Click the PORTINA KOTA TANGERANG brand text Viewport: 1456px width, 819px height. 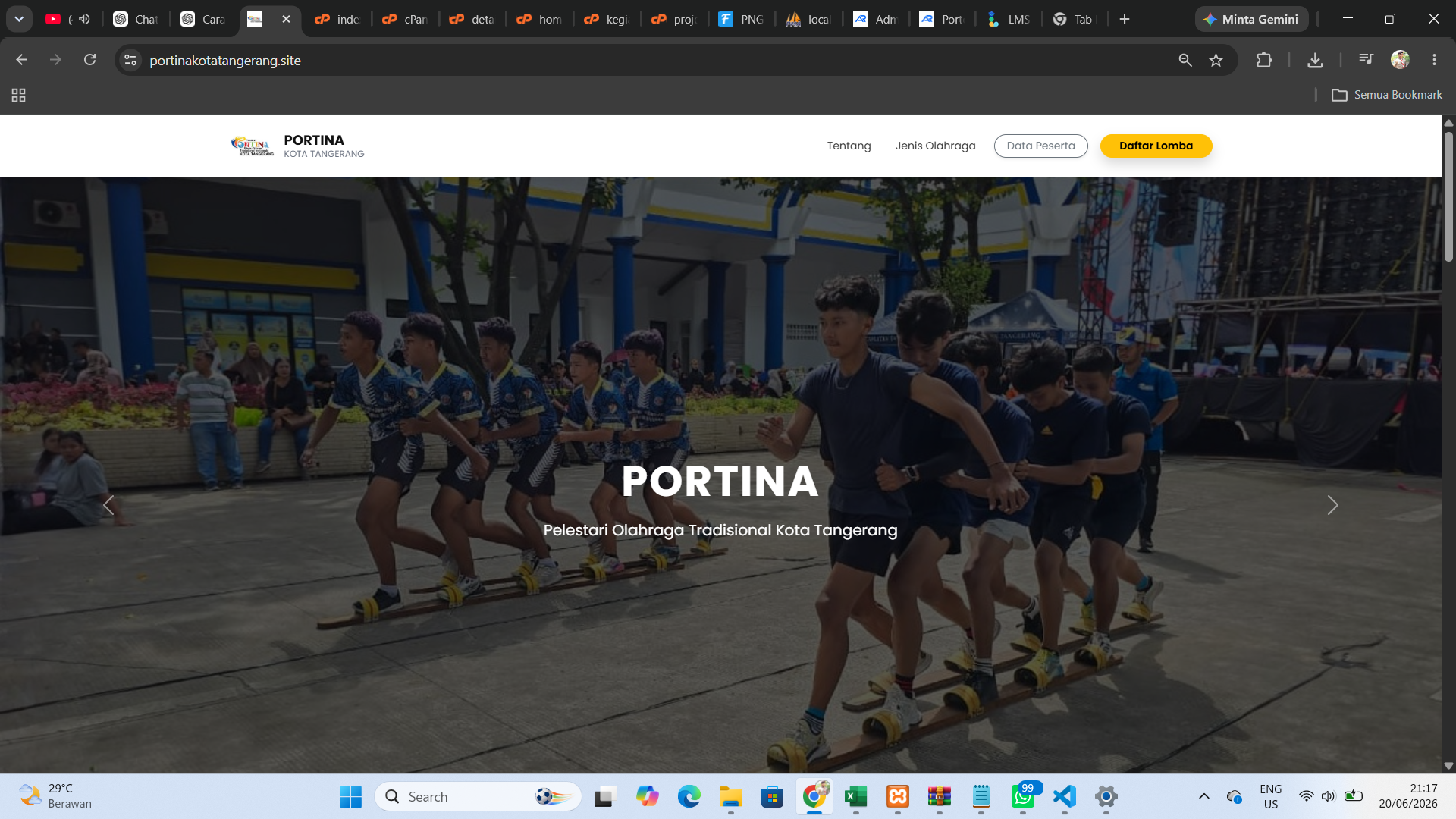click(324, 146)
